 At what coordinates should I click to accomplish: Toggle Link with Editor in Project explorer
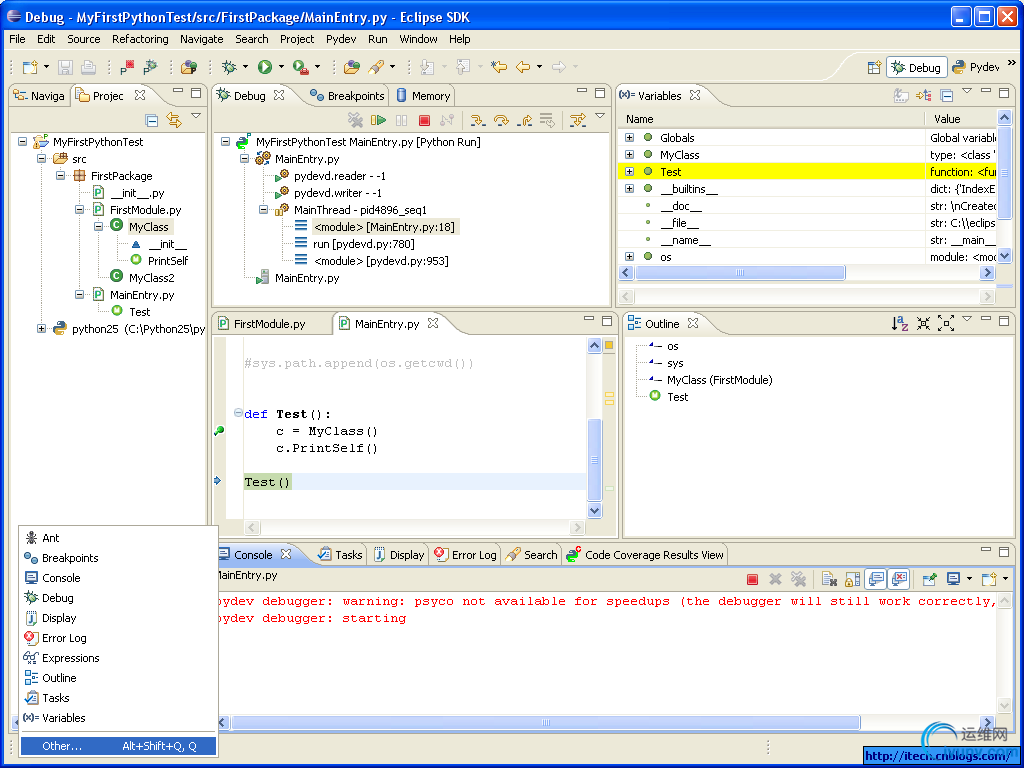174,120
